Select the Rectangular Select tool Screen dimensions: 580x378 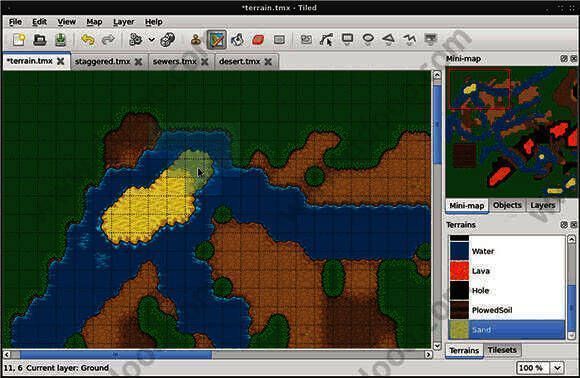coord(279,40)
